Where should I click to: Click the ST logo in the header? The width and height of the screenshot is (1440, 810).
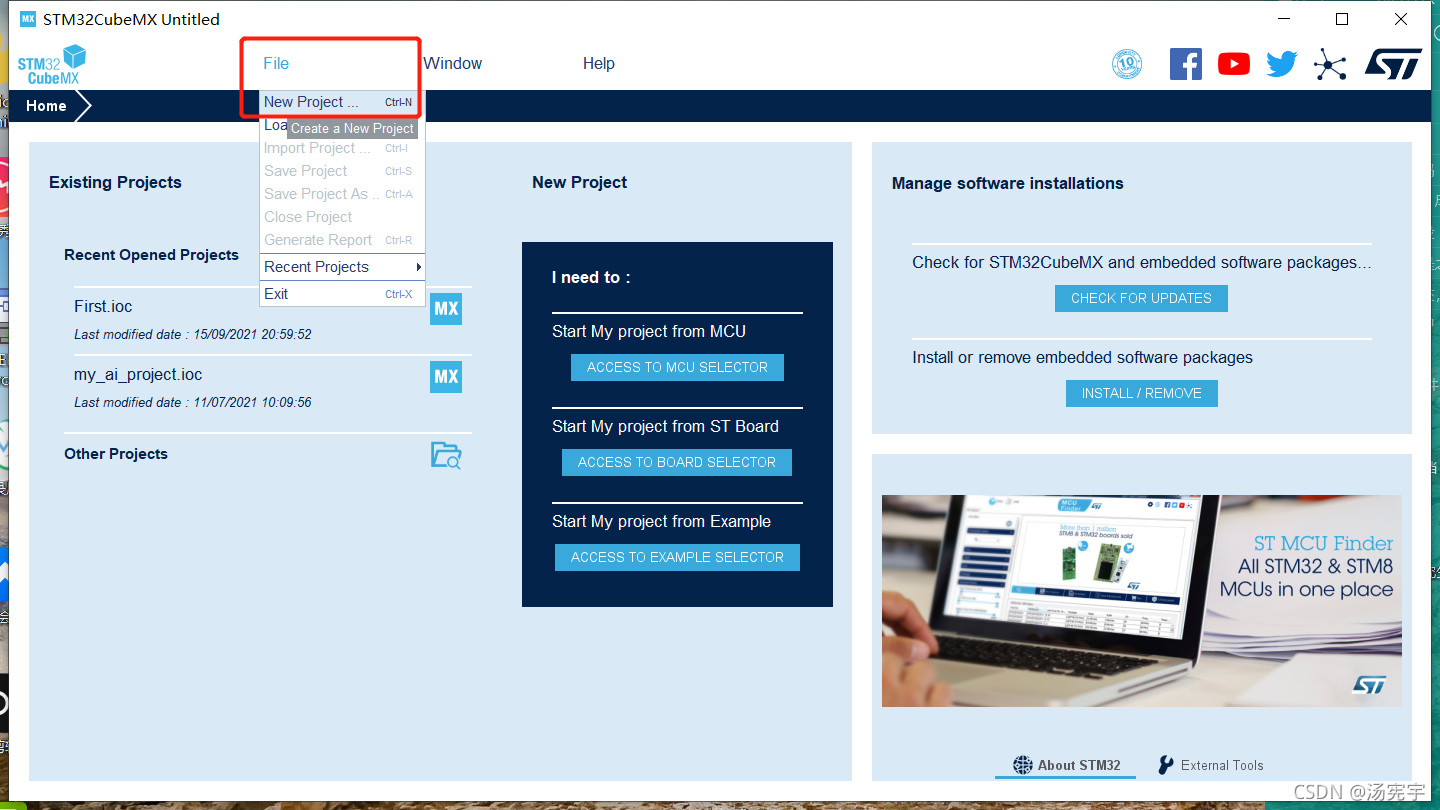pyautogui.click(x=1393, y=64)
